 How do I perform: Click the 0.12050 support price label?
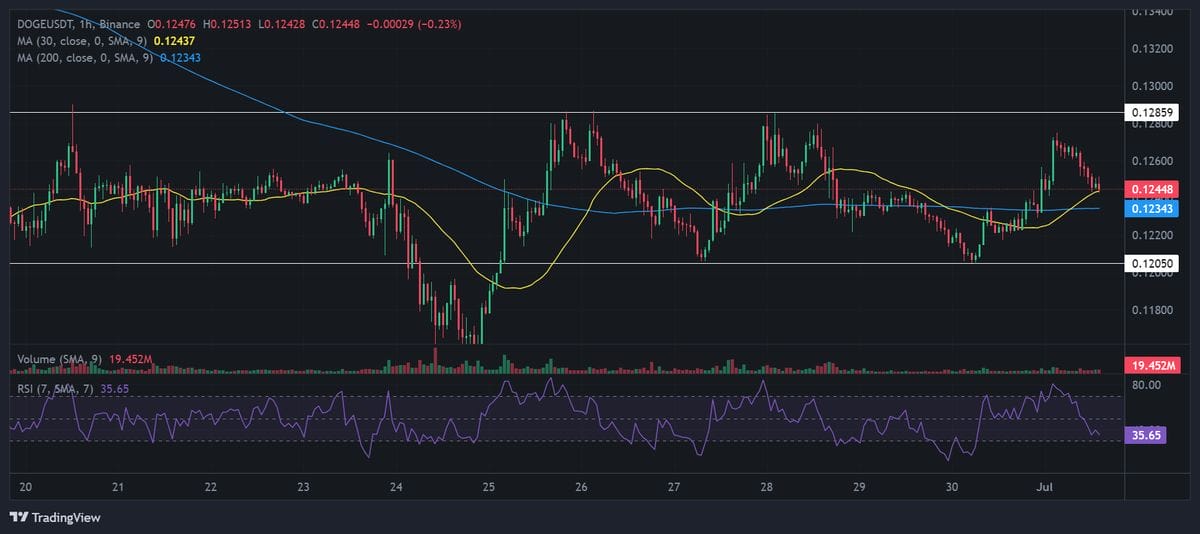pos(1154,264)
